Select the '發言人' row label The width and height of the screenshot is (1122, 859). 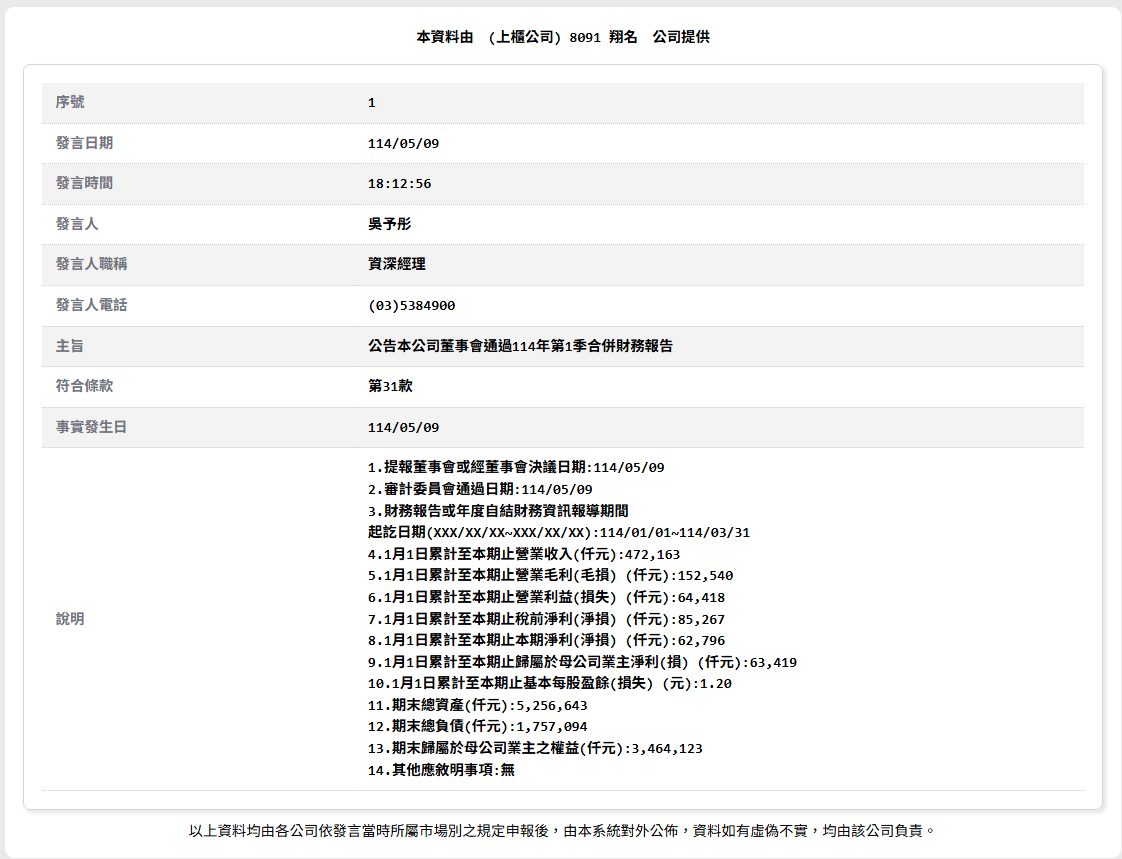coord(77,224)
